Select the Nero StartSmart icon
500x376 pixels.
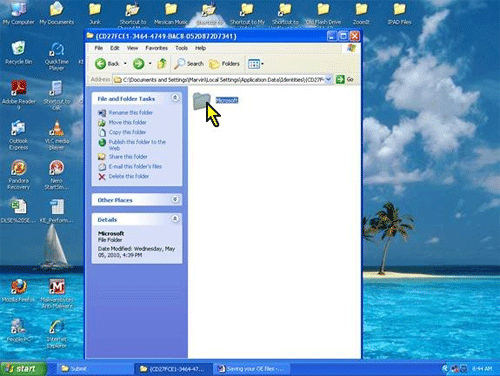coord(57,175)
